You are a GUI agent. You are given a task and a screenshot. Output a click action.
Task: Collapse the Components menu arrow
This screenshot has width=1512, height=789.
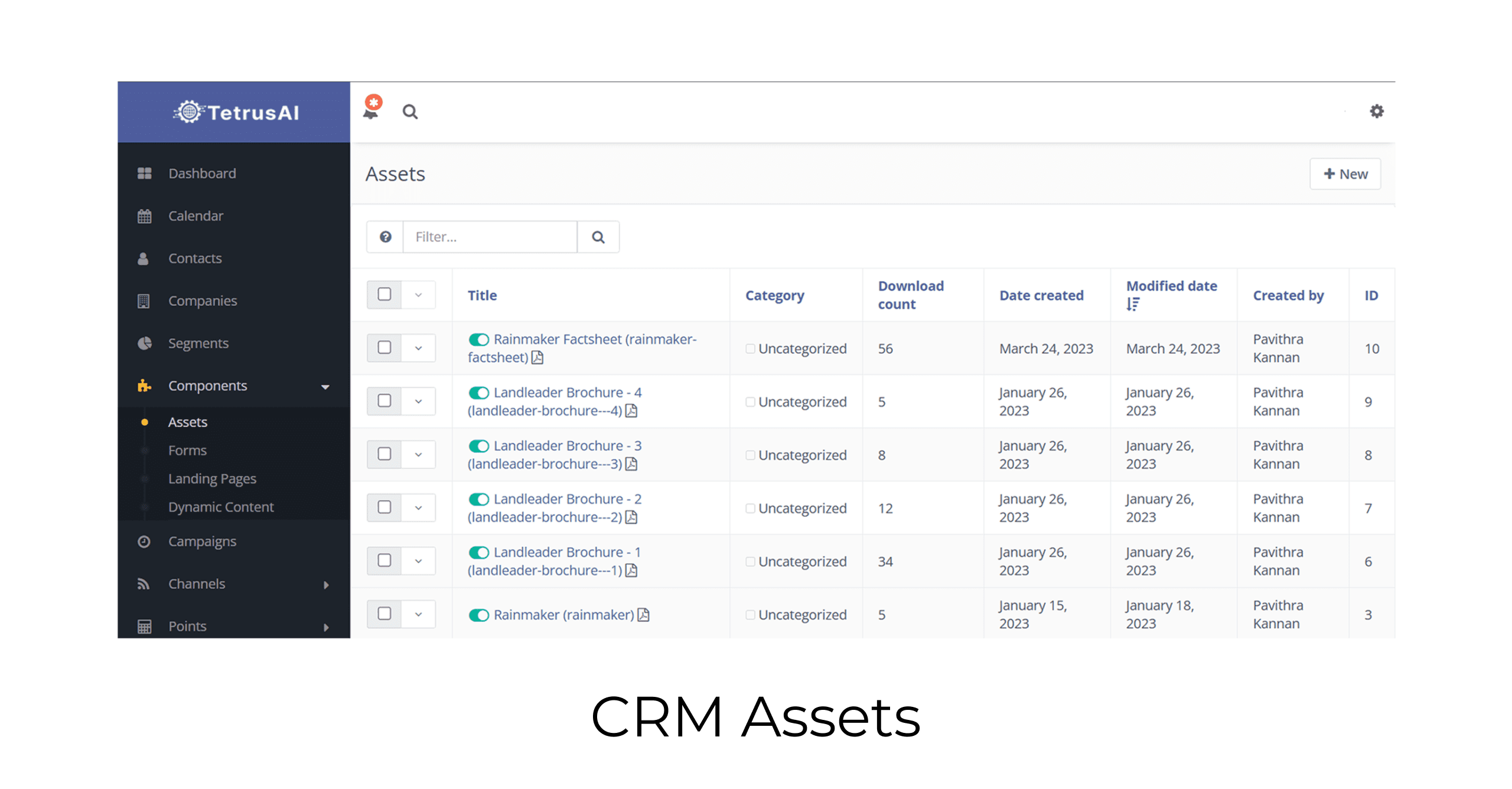coord(325,387)
